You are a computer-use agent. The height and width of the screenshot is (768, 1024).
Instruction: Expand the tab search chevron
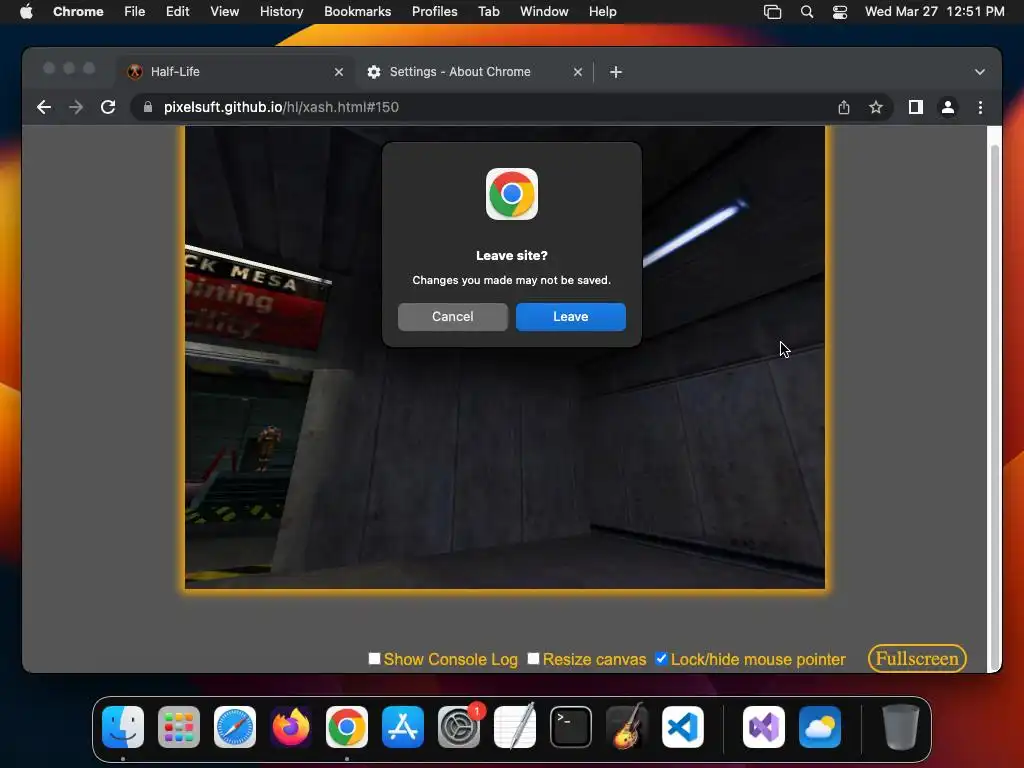click(980, 72)
